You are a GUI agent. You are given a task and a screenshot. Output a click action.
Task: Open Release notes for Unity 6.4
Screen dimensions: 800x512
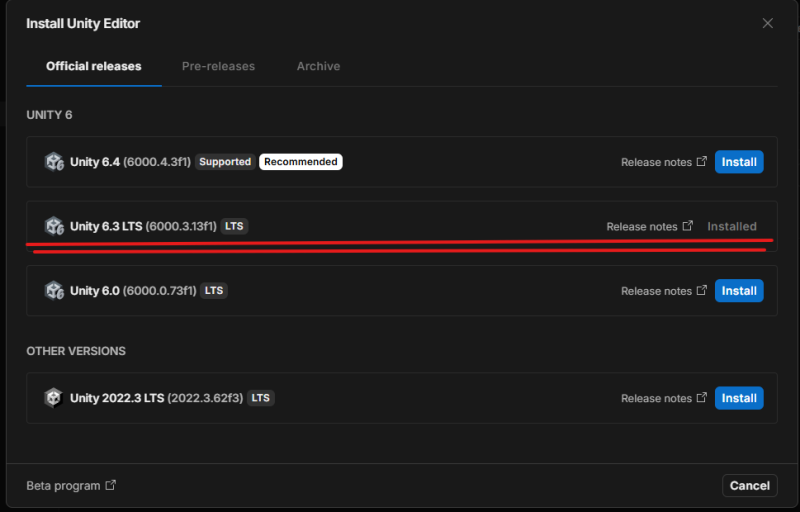pos(656,162)
